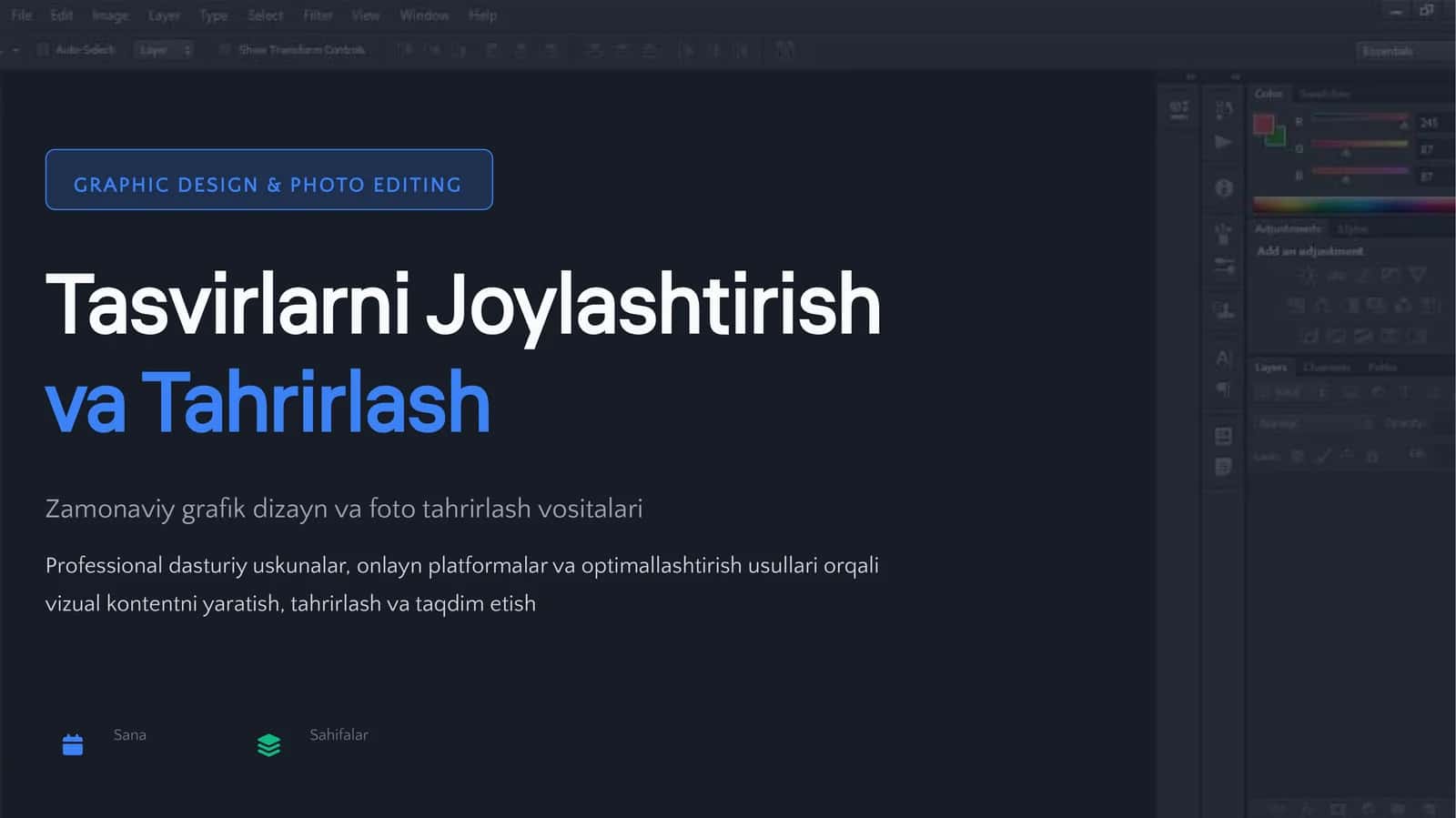
Task: Toggle the Show Transform Controls checkbox
Action: click(x=225, y=49)
